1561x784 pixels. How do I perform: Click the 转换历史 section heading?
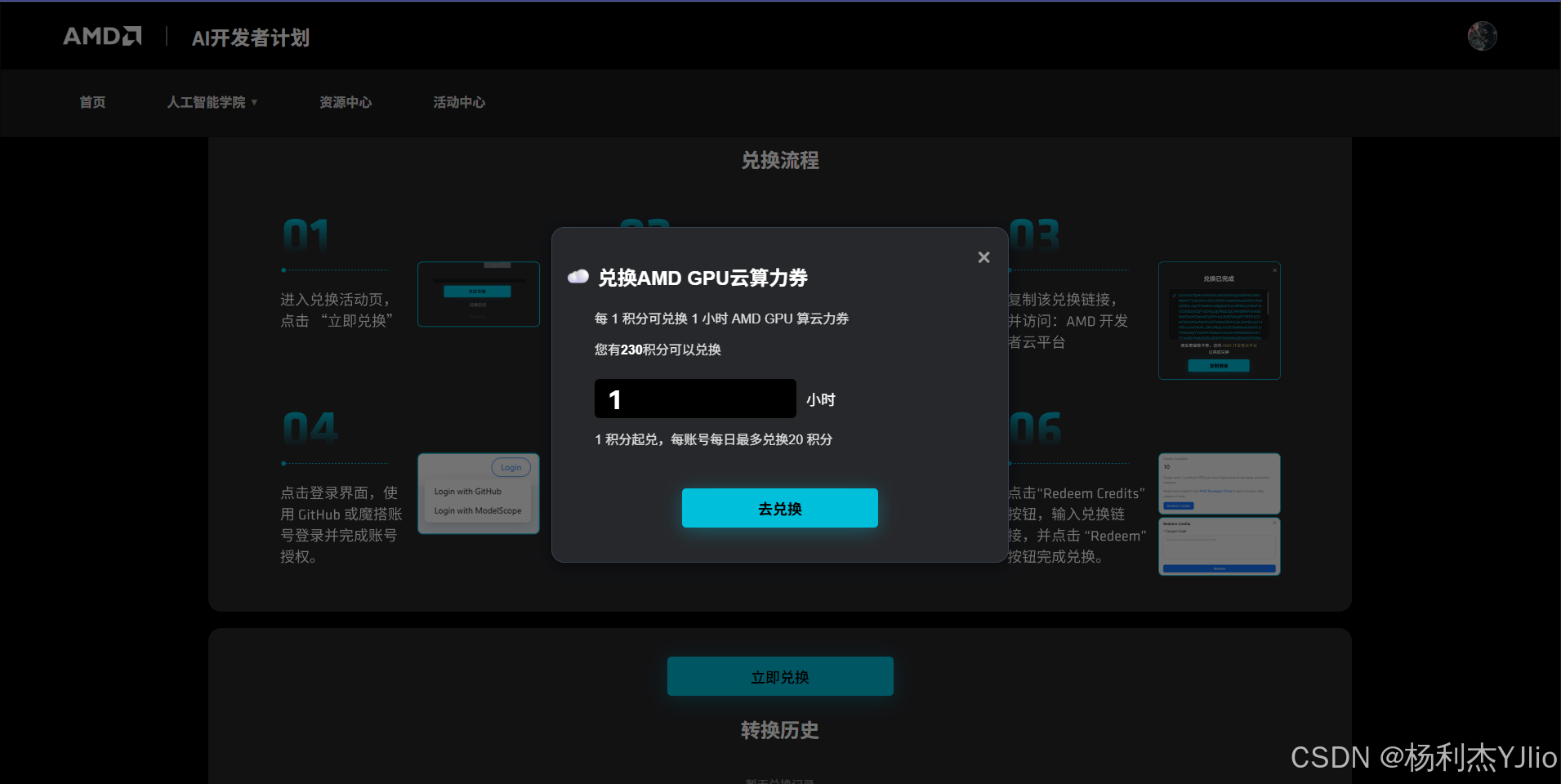pos(780,730)
